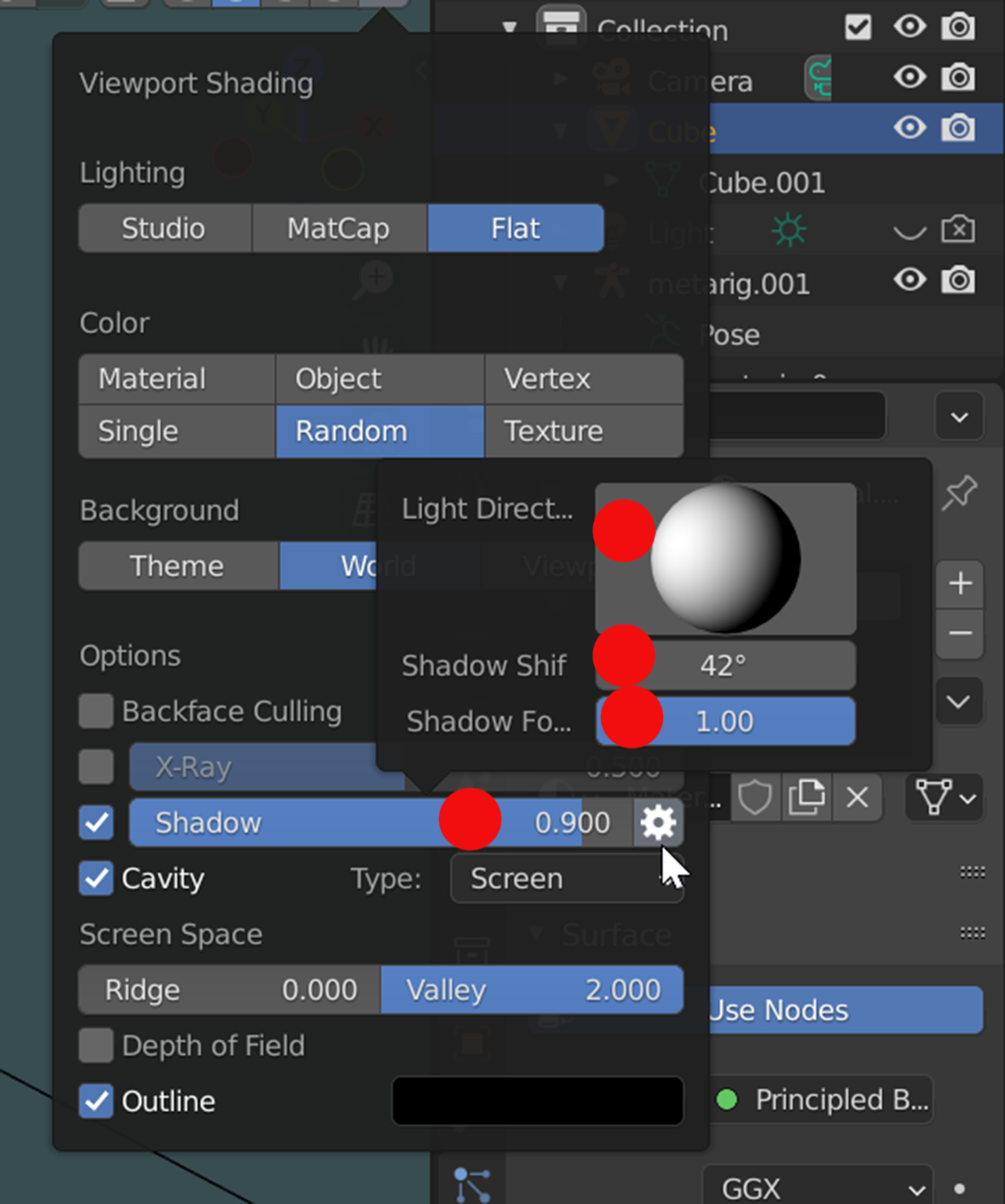Uncheck the Cavity option
Viewport: 1005px width, 1204px height.
tap(96, 878)
